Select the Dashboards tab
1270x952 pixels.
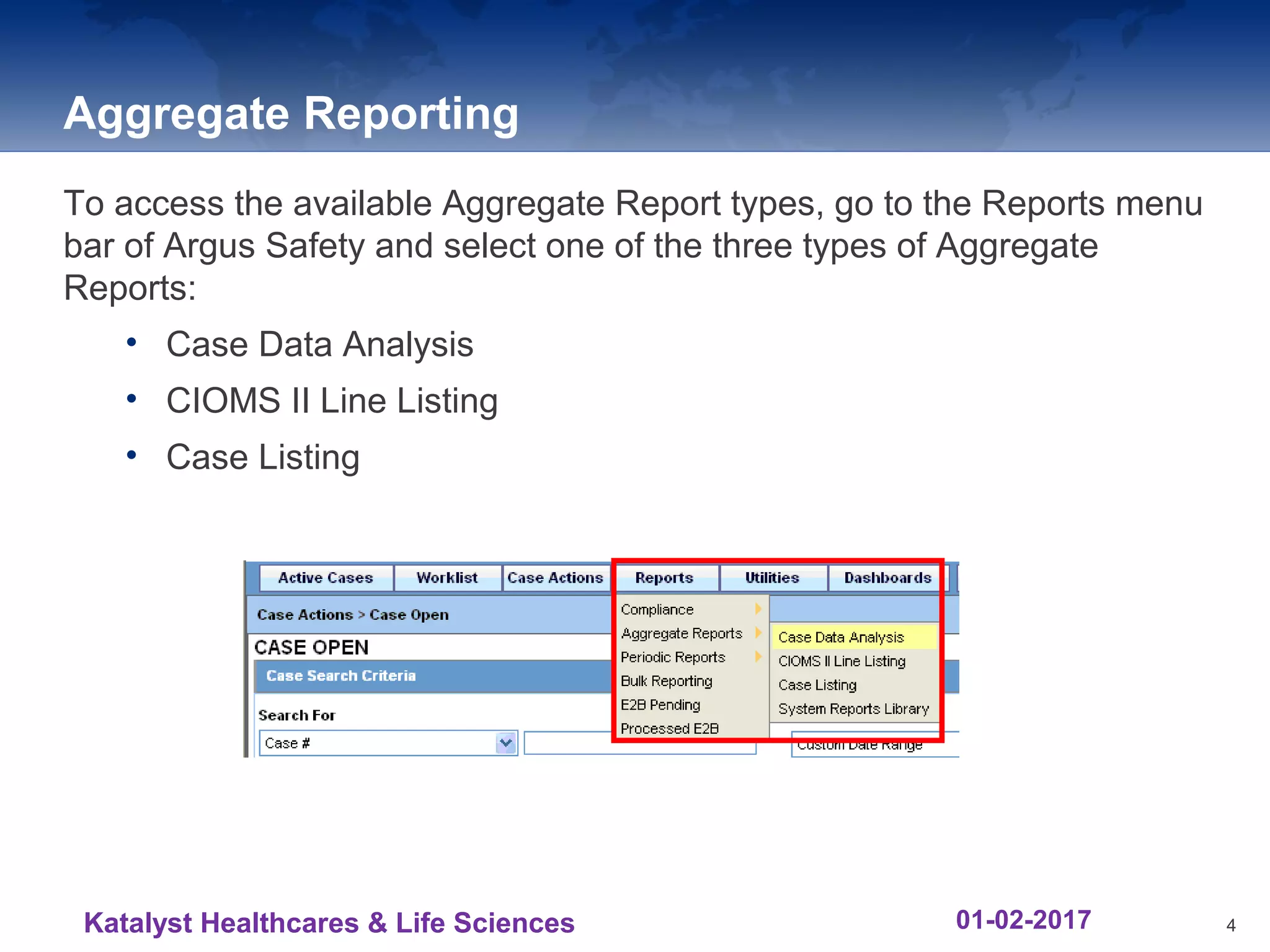[x=888, y=578]
